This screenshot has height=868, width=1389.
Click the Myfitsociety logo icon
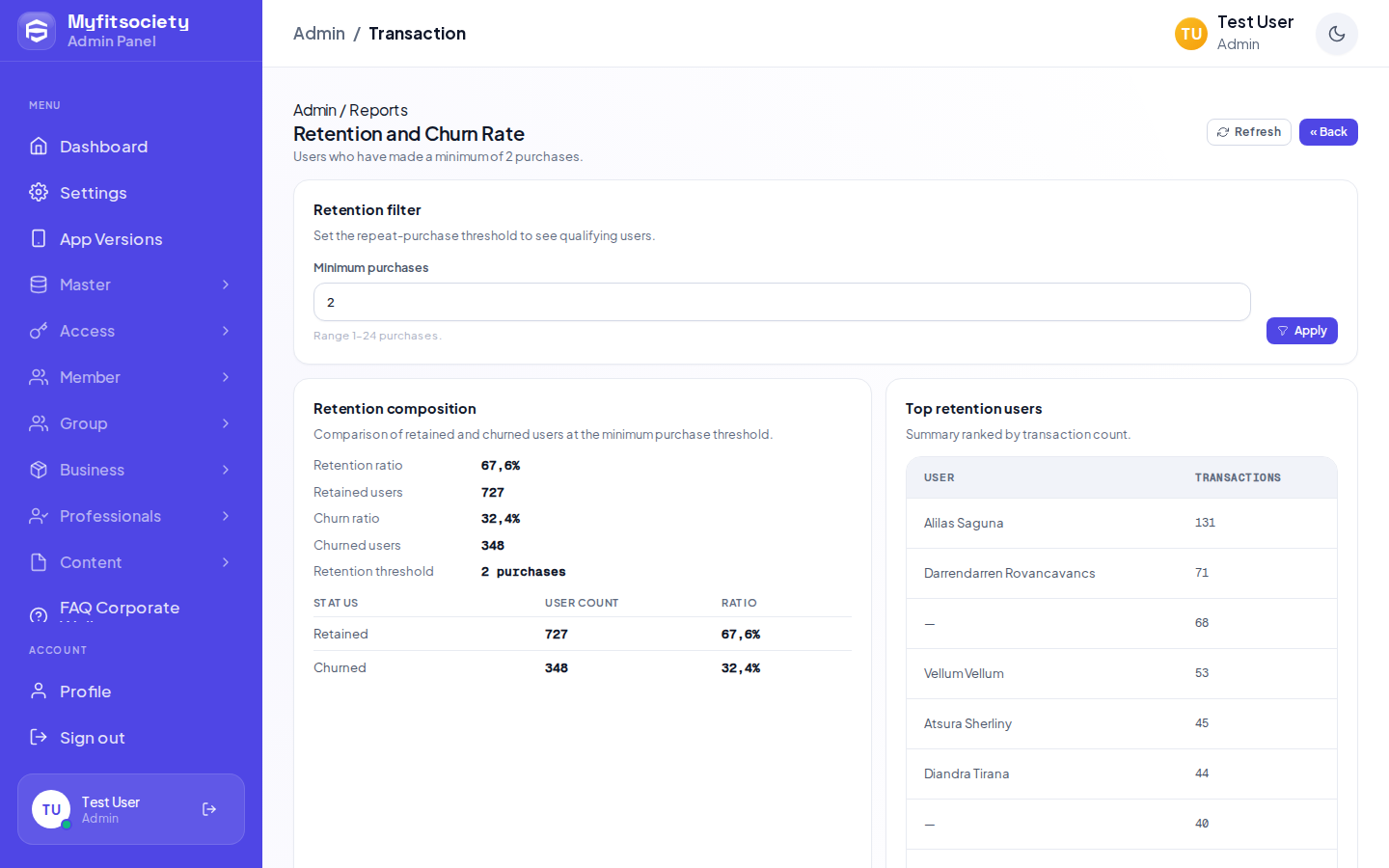(x=37, y=31)
